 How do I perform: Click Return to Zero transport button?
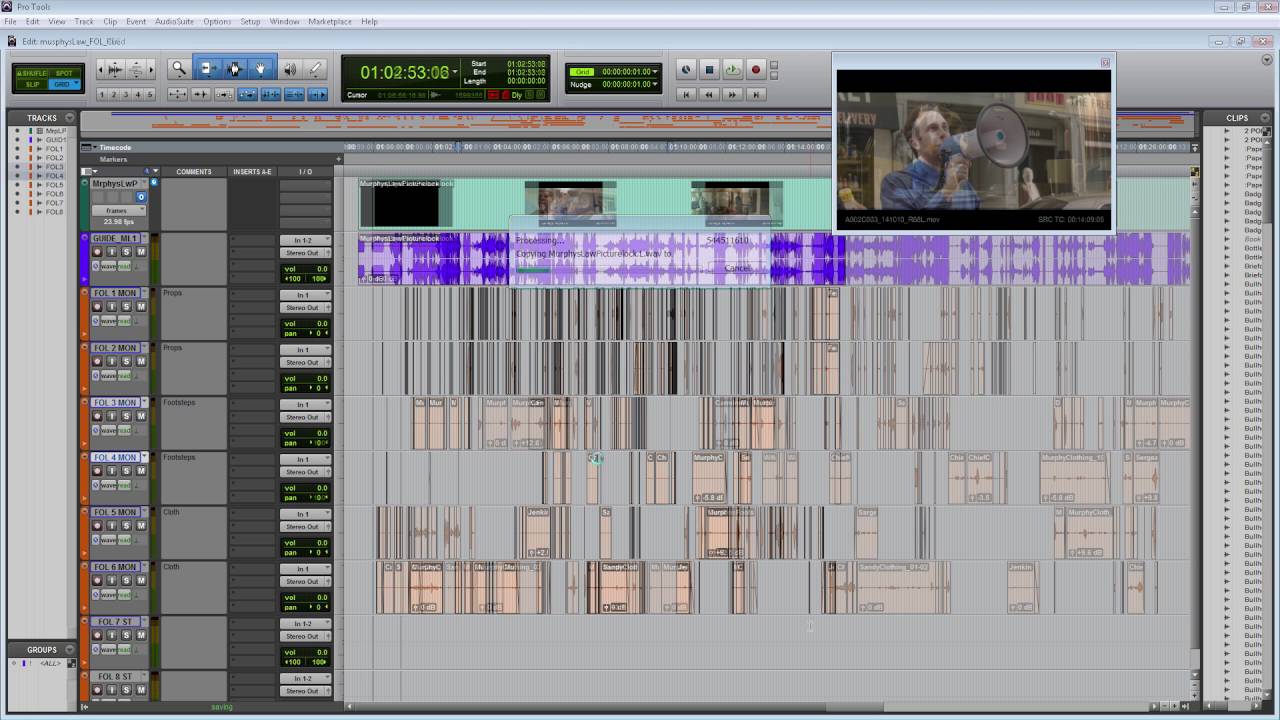(x=686, y=94)
